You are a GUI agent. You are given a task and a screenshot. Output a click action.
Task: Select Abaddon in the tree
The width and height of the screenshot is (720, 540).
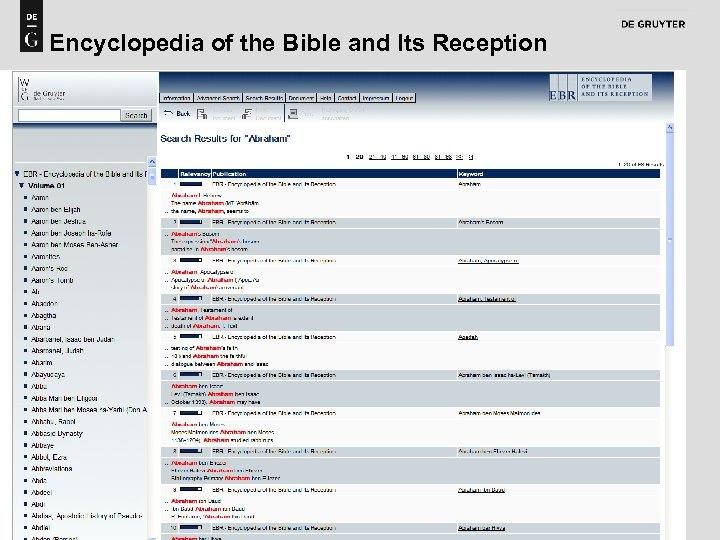click(44, 304)
